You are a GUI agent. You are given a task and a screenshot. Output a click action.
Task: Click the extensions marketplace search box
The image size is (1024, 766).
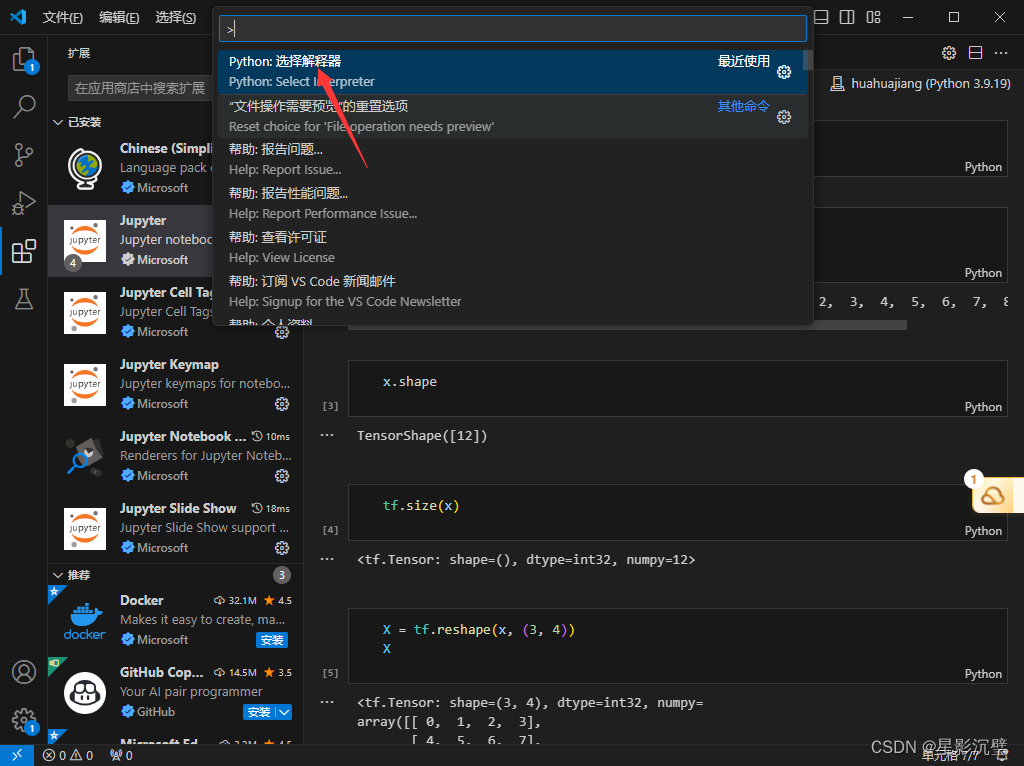140,88
